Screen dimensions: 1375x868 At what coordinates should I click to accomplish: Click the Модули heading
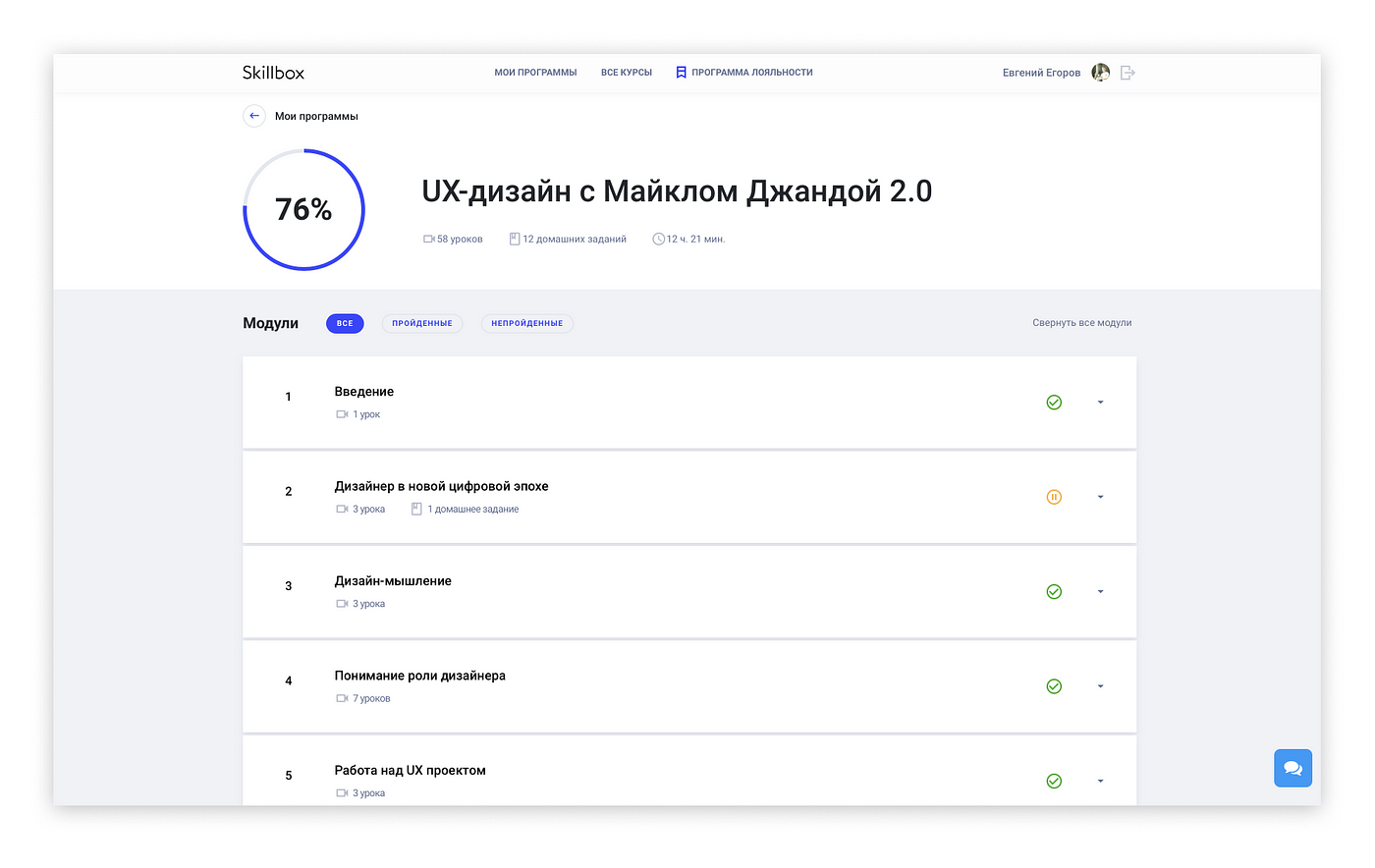(271, 323)
